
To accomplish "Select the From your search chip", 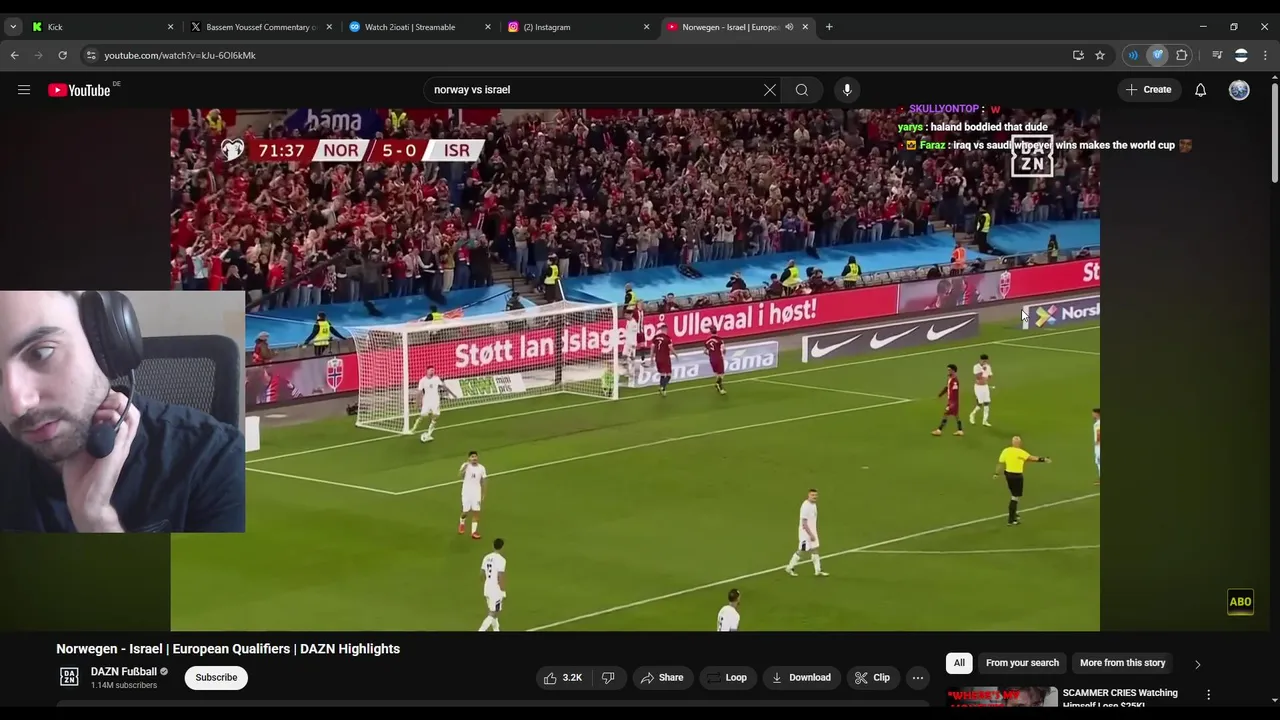I will (1022, 663).
